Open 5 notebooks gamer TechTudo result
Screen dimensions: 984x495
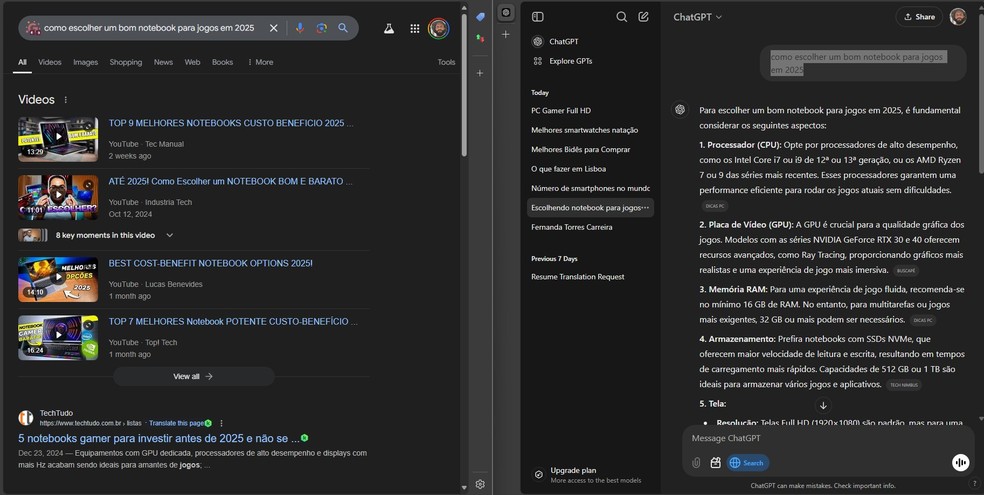[159, 439]
